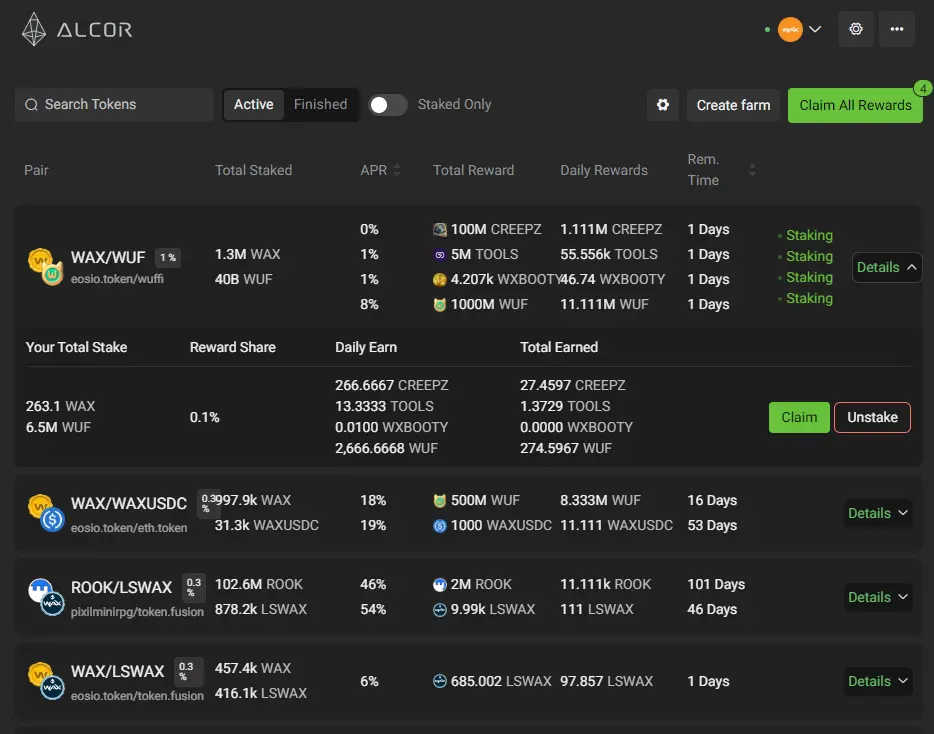Click the Unstake button for WAX/WUF
934x734 pixels.
point(872,417)
